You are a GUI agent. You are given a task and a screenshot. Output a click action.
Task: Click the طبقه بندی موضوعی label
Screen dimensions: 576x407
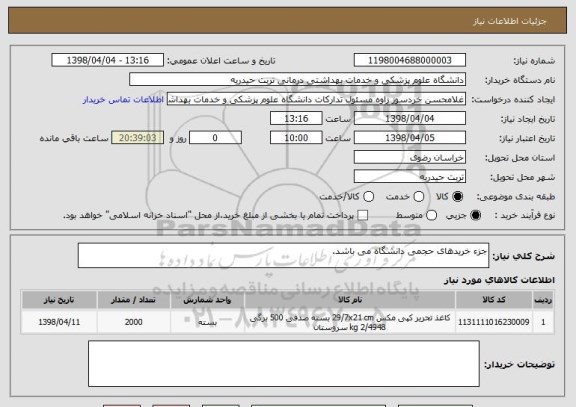tap(515, 197)
